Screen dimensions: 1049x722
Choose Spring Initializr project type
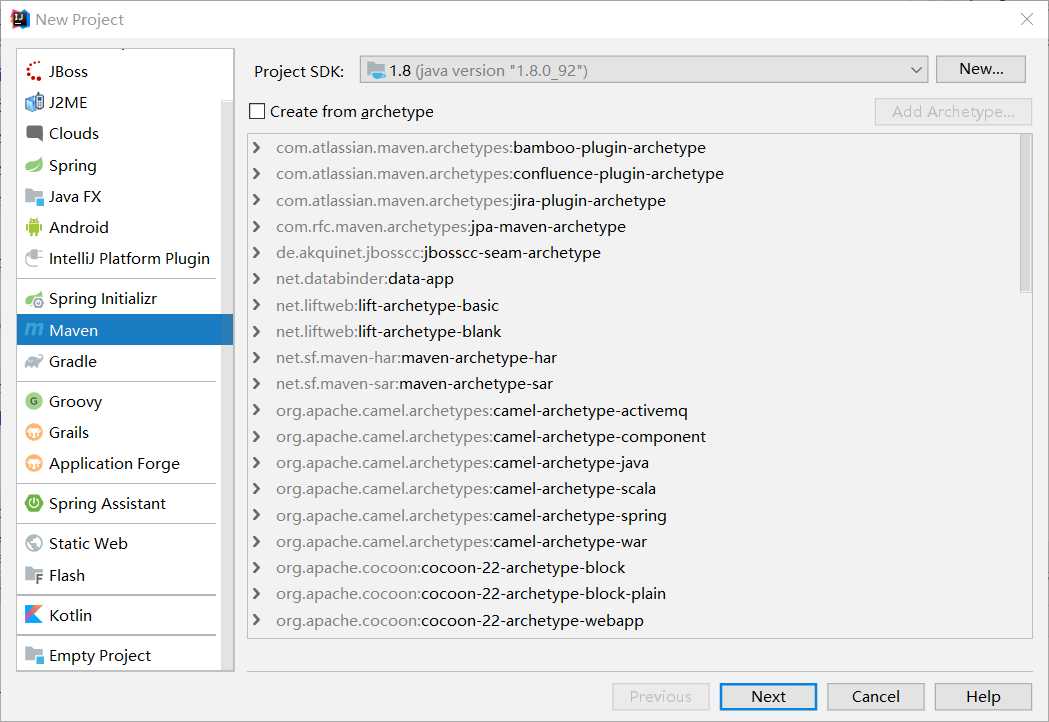[118, 298]
